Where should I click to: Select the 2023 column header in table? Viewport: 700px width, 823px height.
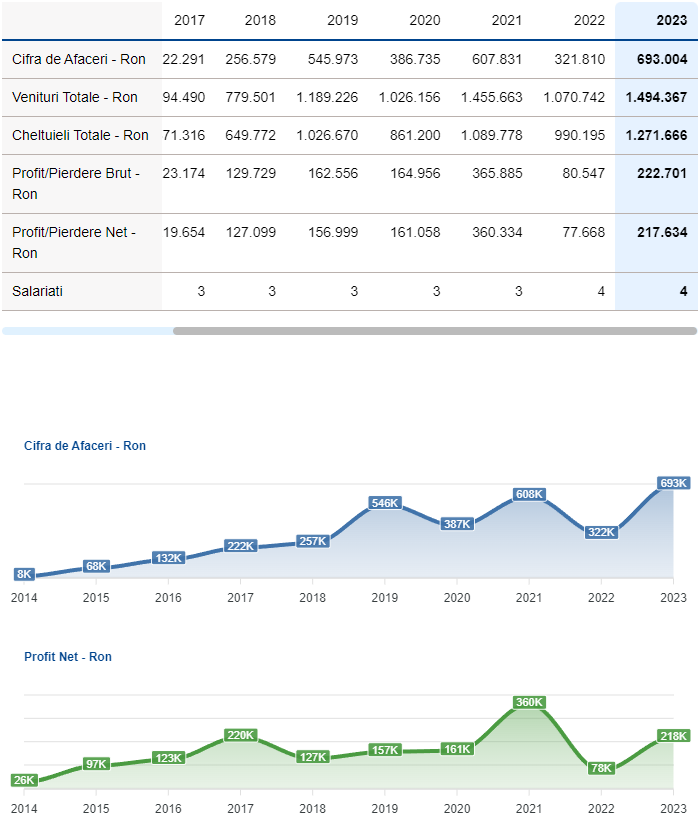click(671, 20)
